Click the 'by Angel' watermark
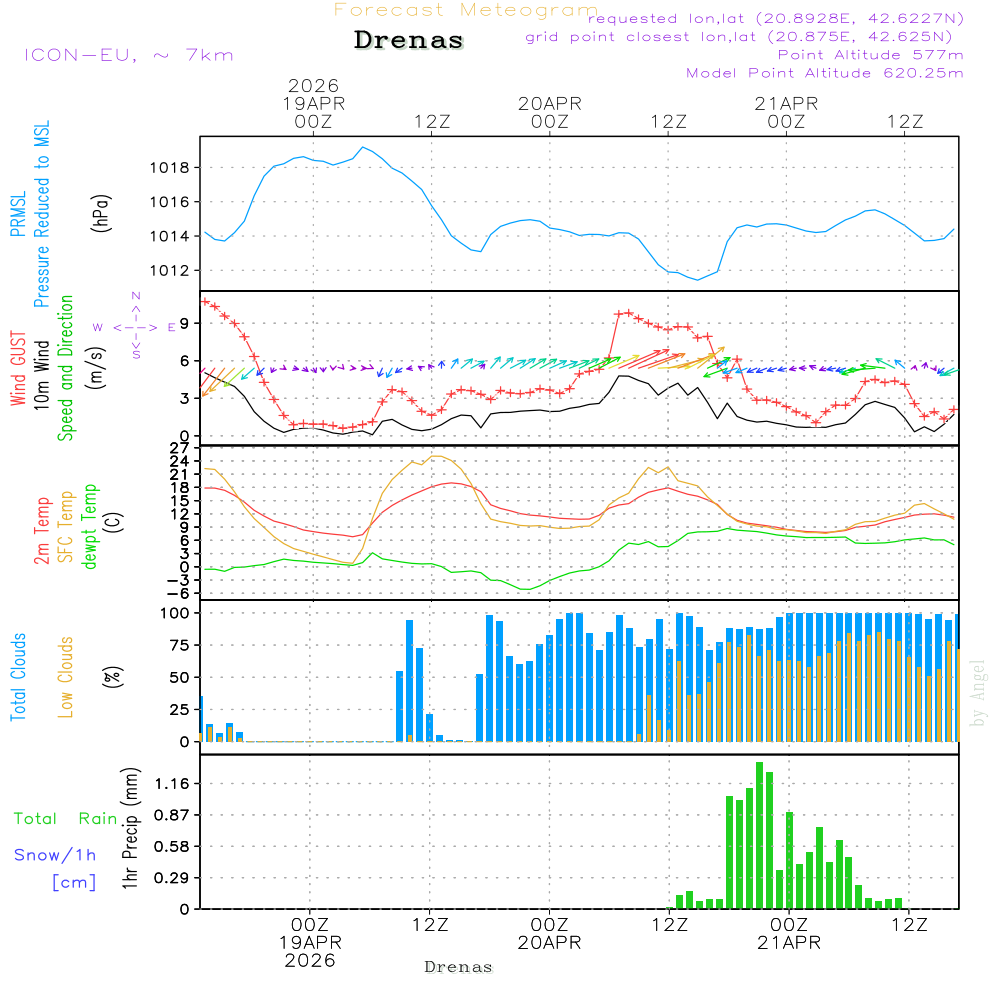The width and height of the screenshot is (1000, 1000). pyautogui.click(x=978, y=694)
